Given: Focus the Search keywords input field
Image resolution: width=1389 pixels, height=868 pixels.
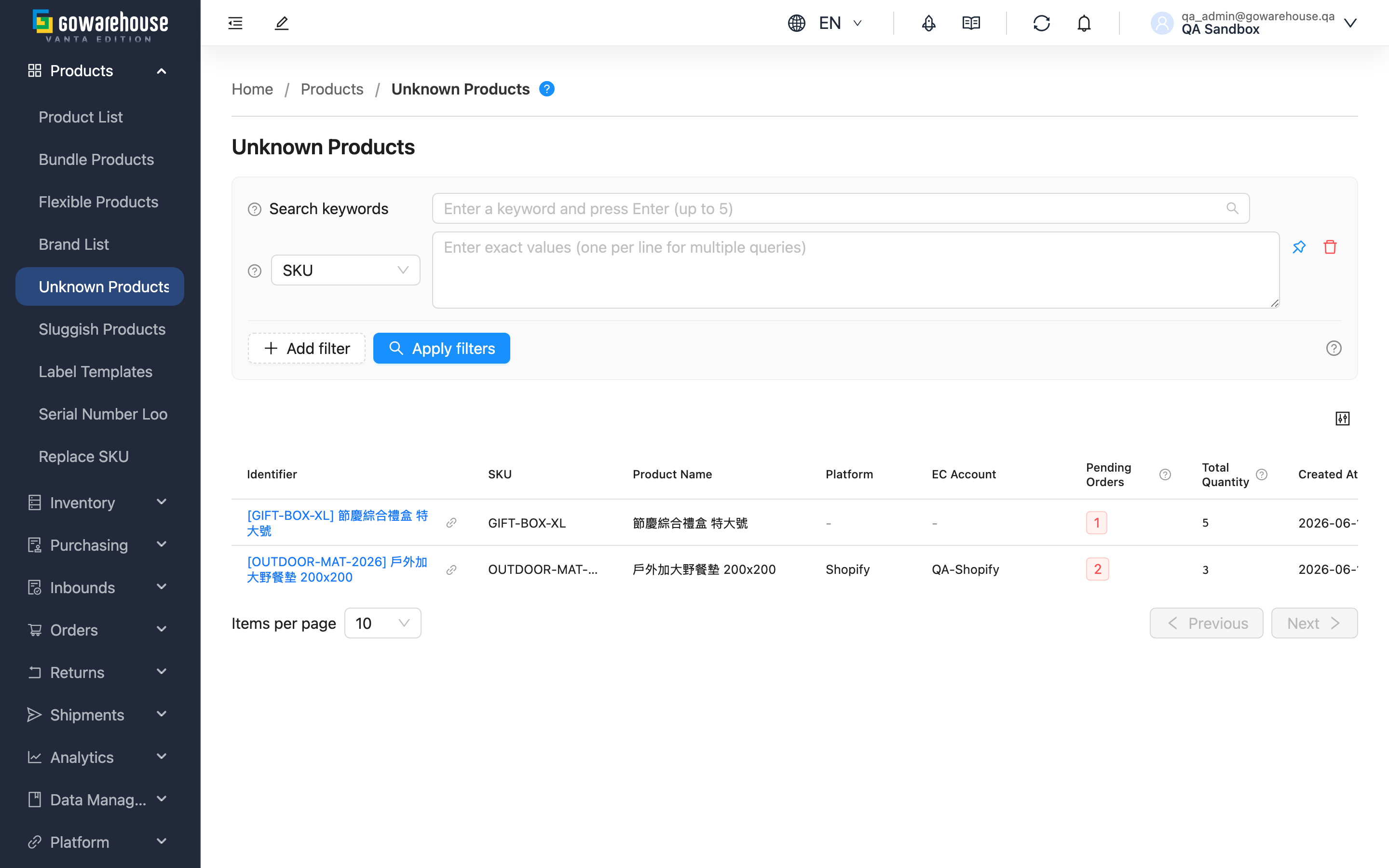Looking at the screenshot, I should pos(840,208).
